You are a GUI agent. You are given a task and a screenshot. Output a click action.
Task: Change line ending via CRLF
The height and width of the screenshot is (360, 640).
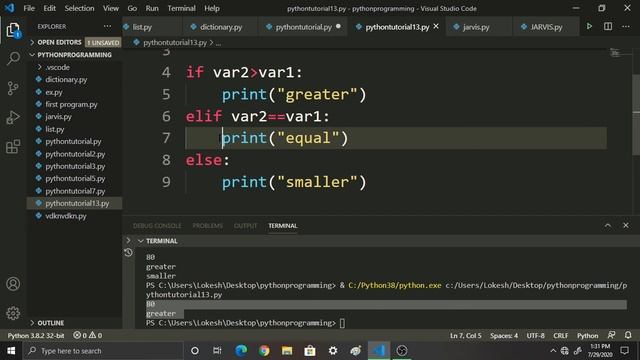[560, 336]
